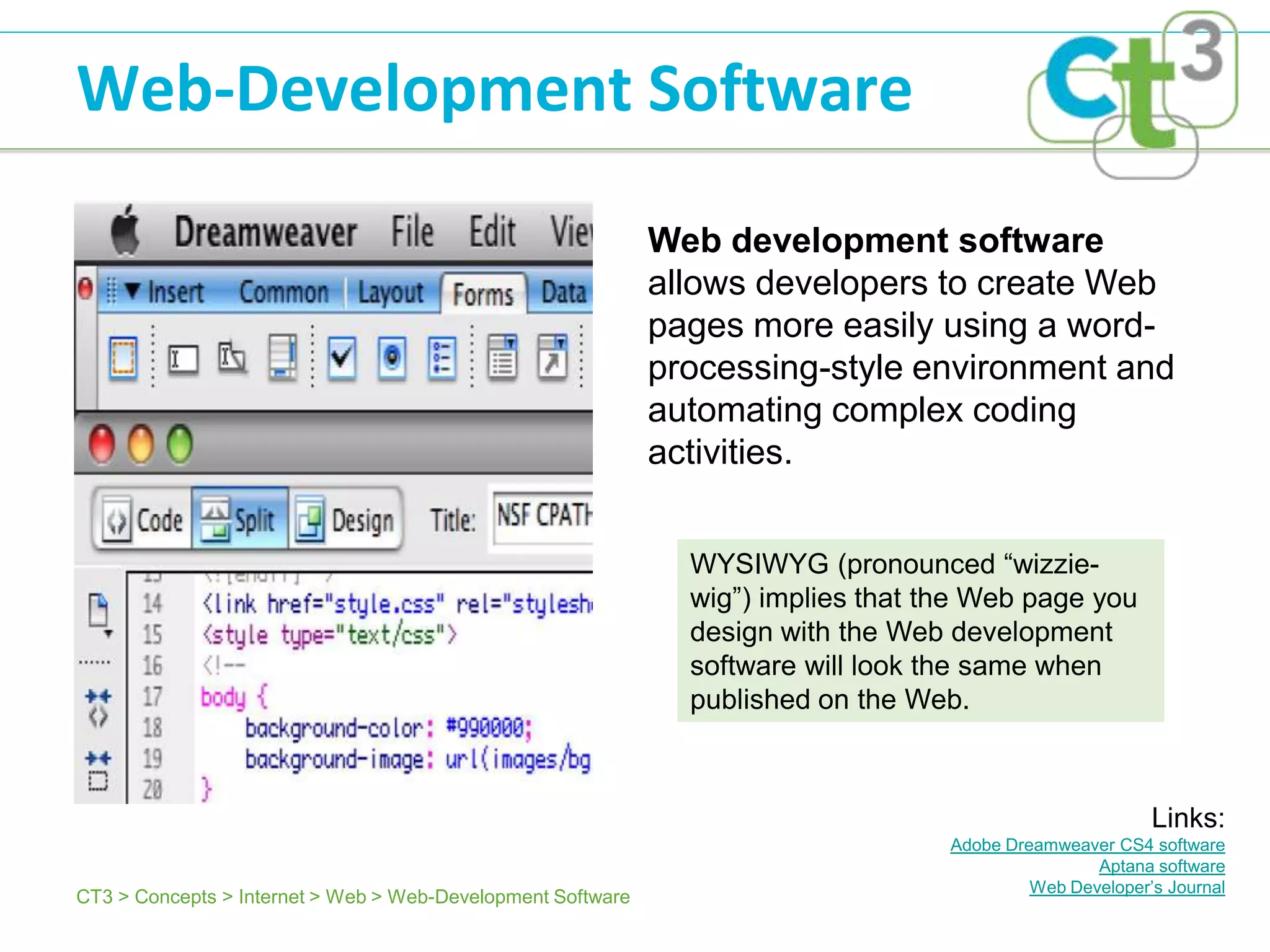Image resolution: width=1270 pixels, height=952 pixels.
Task: Click the Title input field
Action: (543, 517)
